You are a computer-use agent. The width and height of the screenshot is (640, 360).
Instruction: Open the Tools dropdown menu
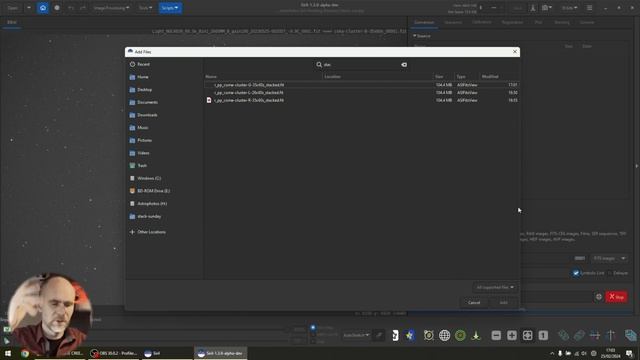click(145, 8)
